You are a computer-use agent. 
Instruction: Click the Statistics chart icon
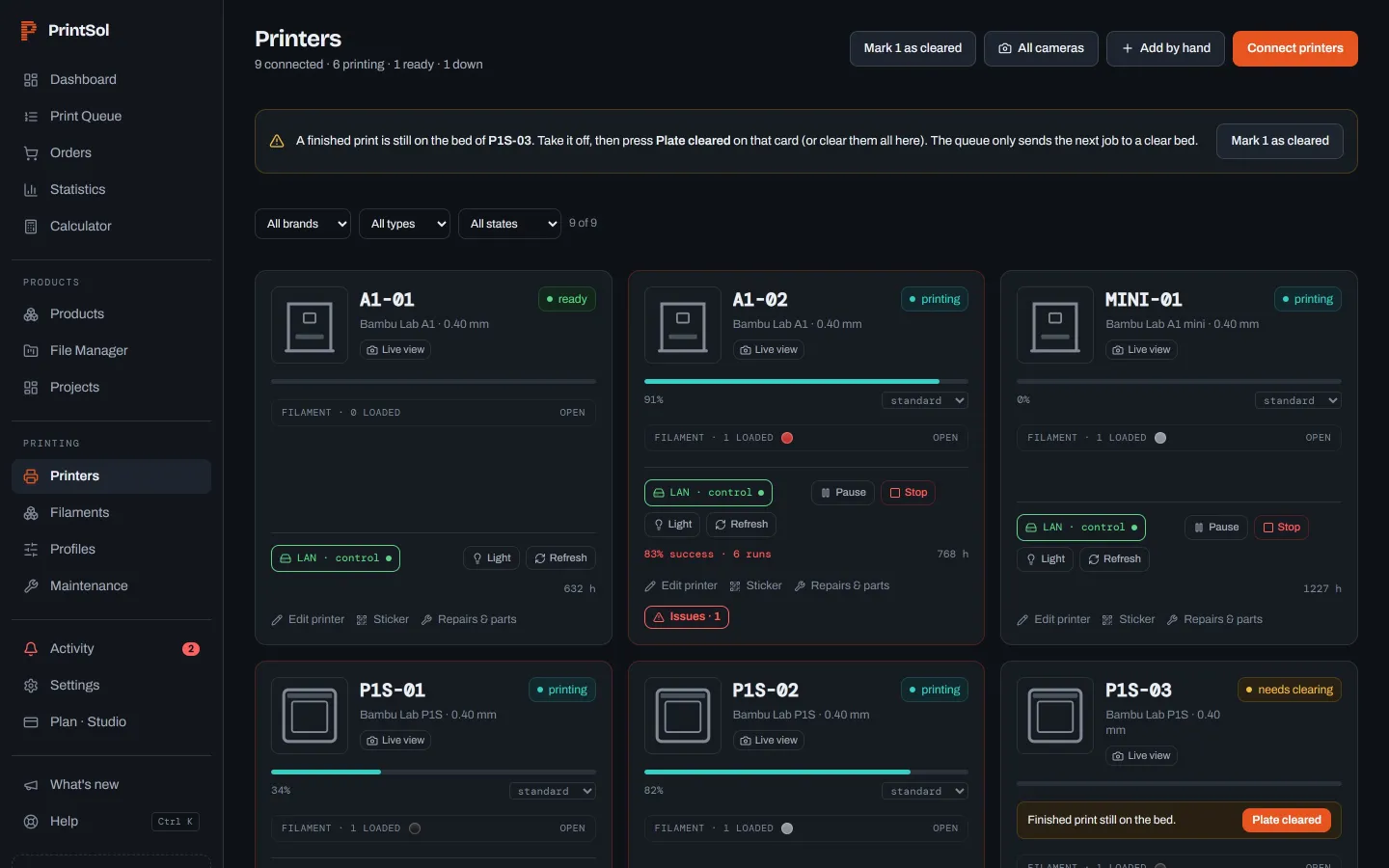point(31,190)
